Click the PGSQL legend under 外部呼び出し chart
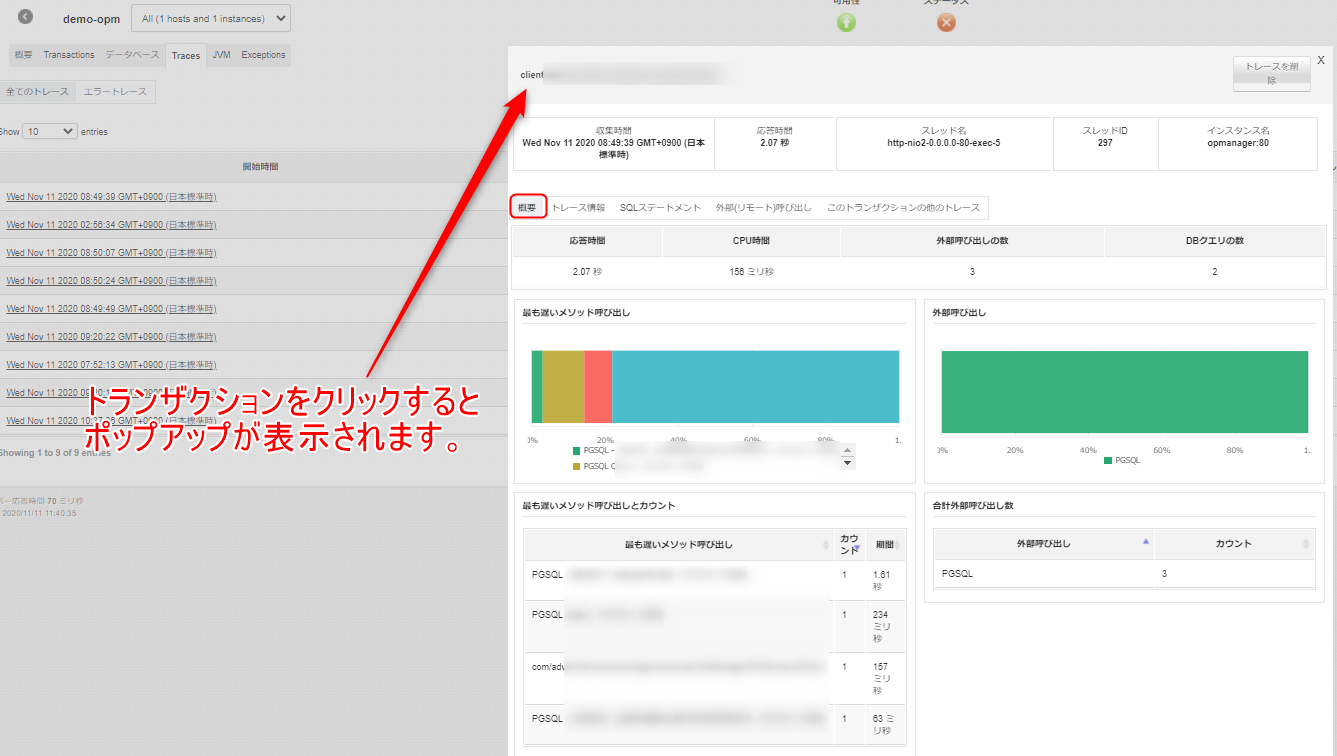Viewport: 1337px width, 756px height. pyautogui.click(x=1121, y=461)
